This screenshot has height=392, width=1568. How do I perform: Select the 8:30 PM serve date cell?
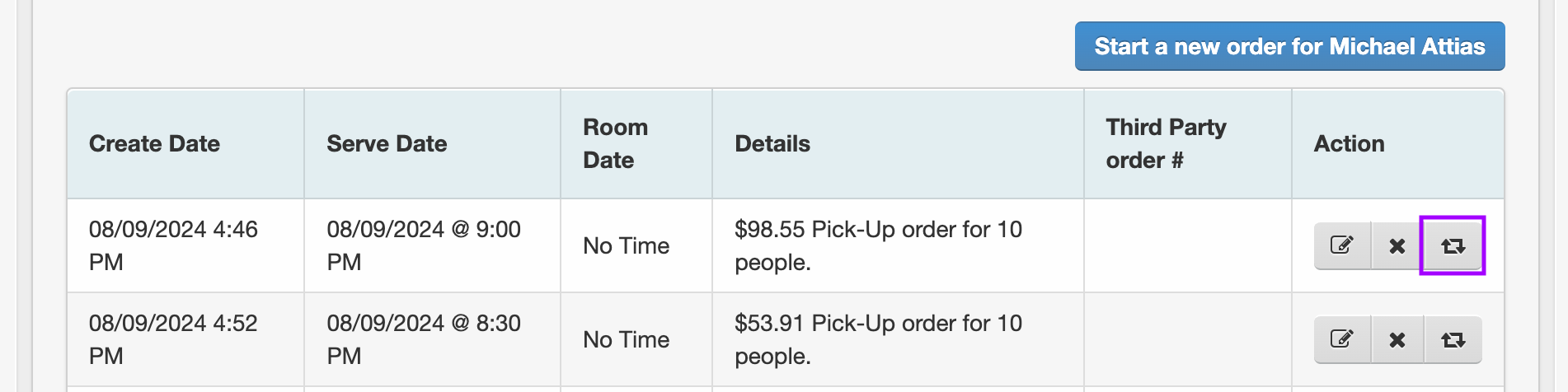[424, 339]
